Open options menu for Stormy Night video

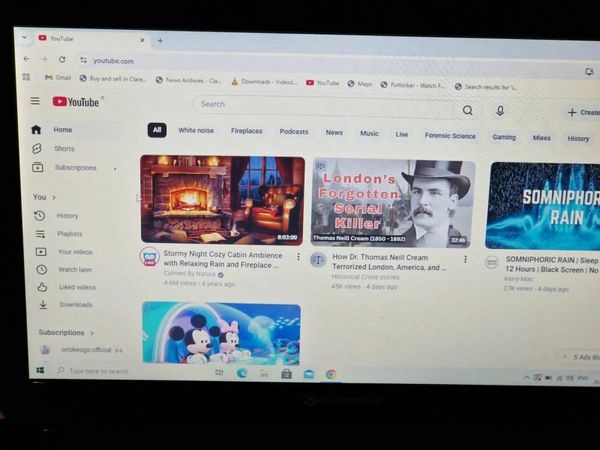(297, 257)
